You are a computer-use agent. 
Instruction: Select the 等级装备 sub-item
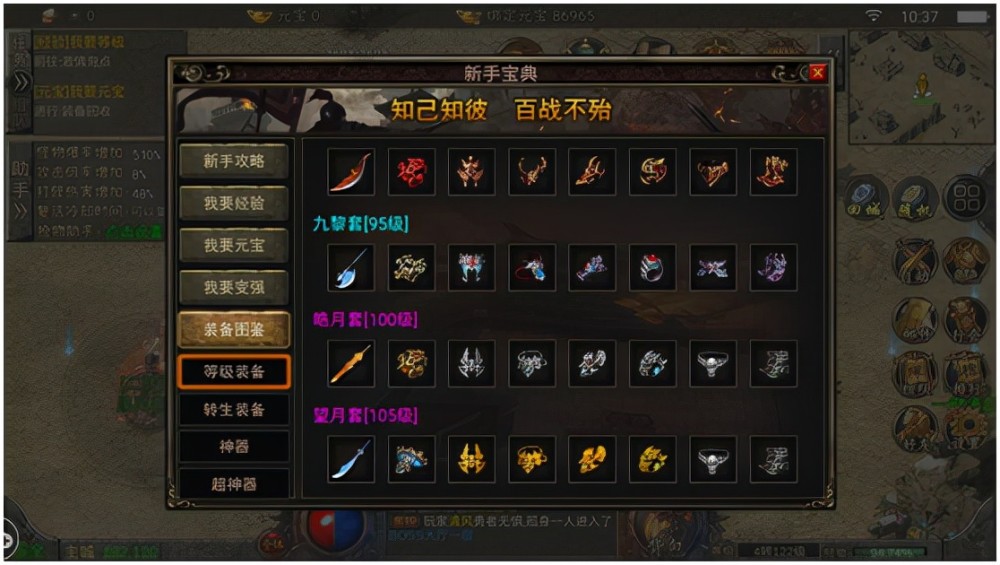point(234,372)
